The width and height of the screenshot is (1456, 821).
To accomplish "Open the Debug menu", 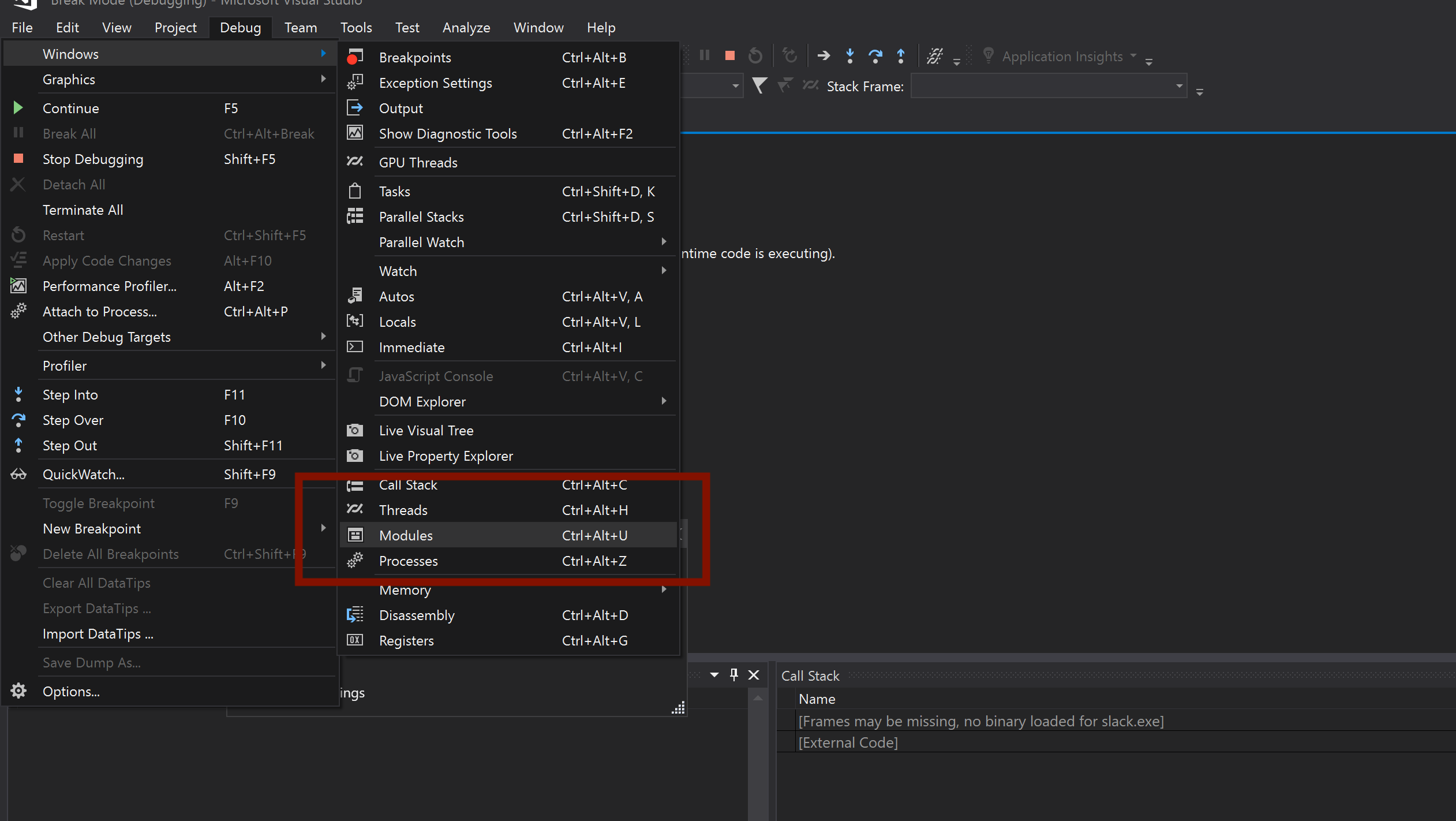I will click(239, 27).
